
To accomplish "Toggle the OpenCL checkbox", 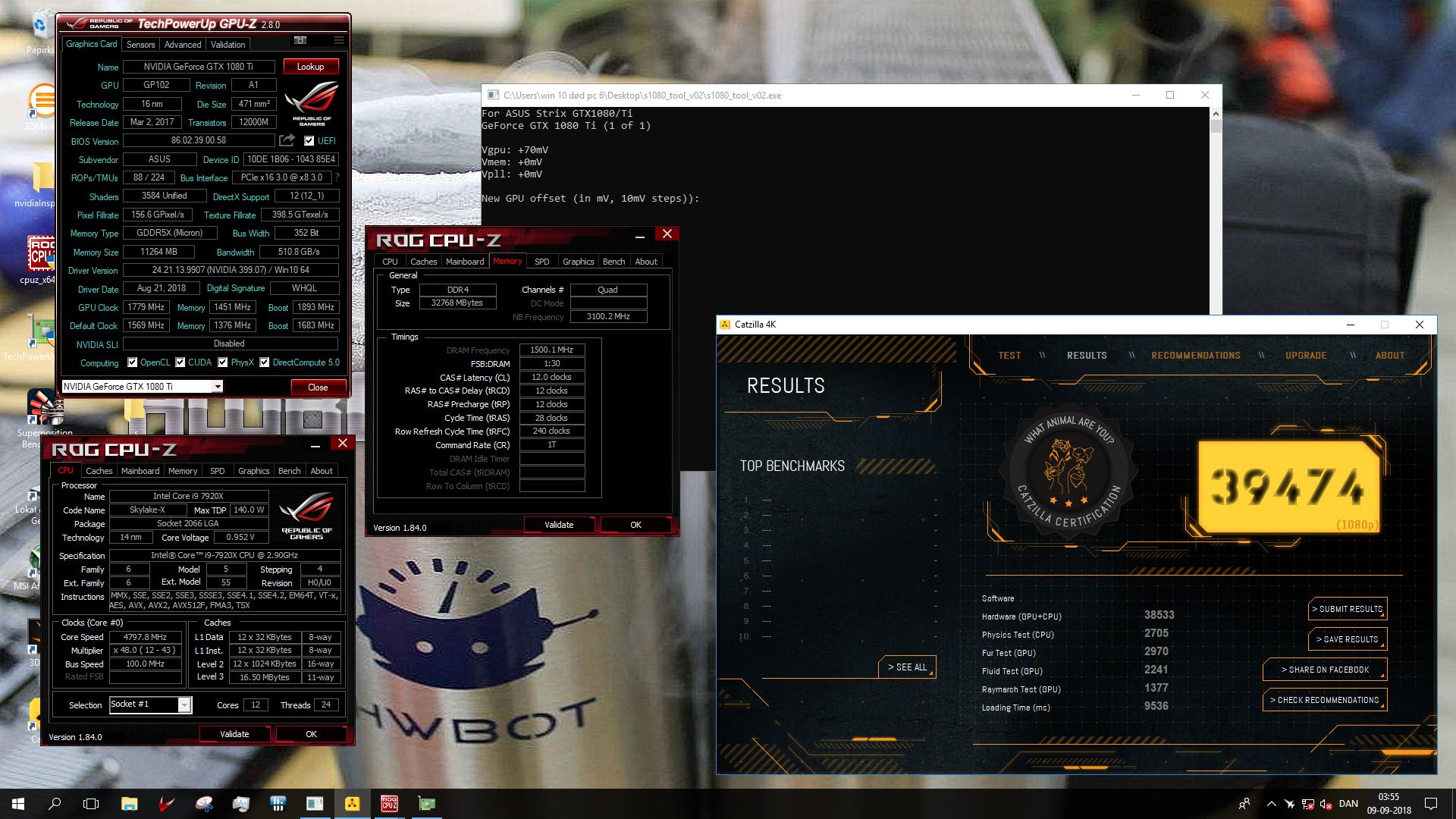I will pos(133,362).
